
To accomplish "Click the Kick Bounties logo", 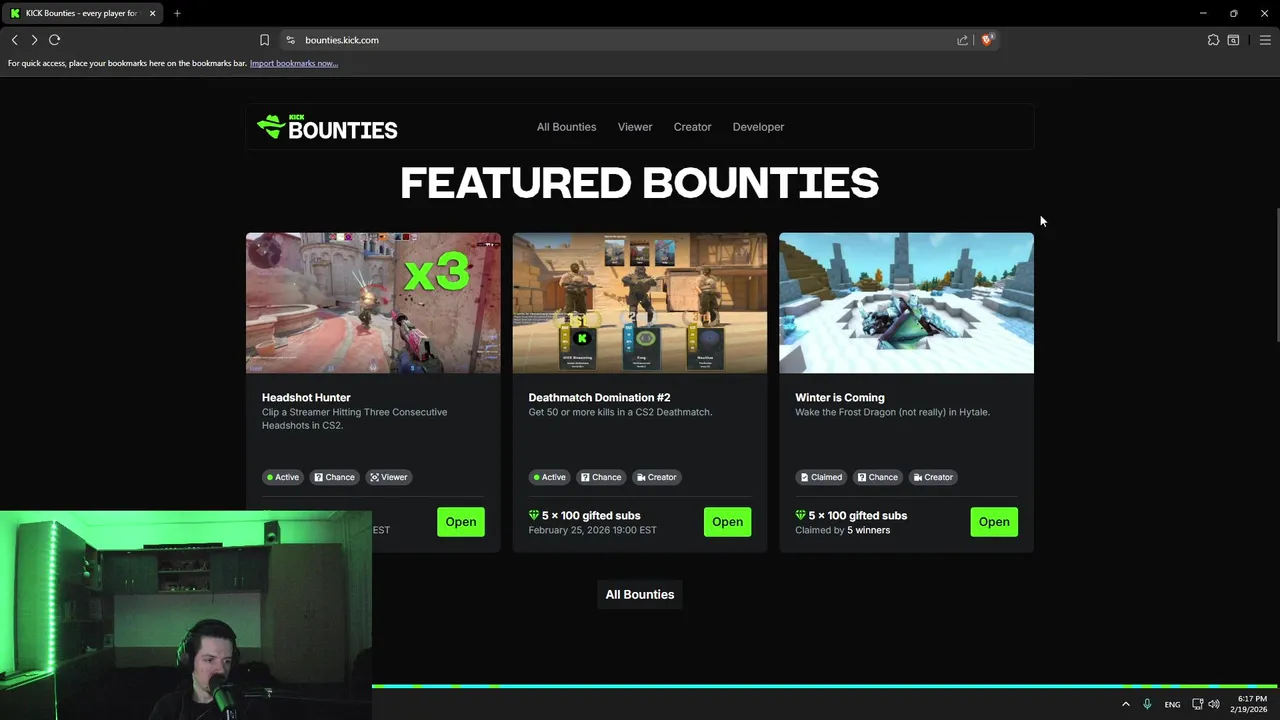I will 327,128.
